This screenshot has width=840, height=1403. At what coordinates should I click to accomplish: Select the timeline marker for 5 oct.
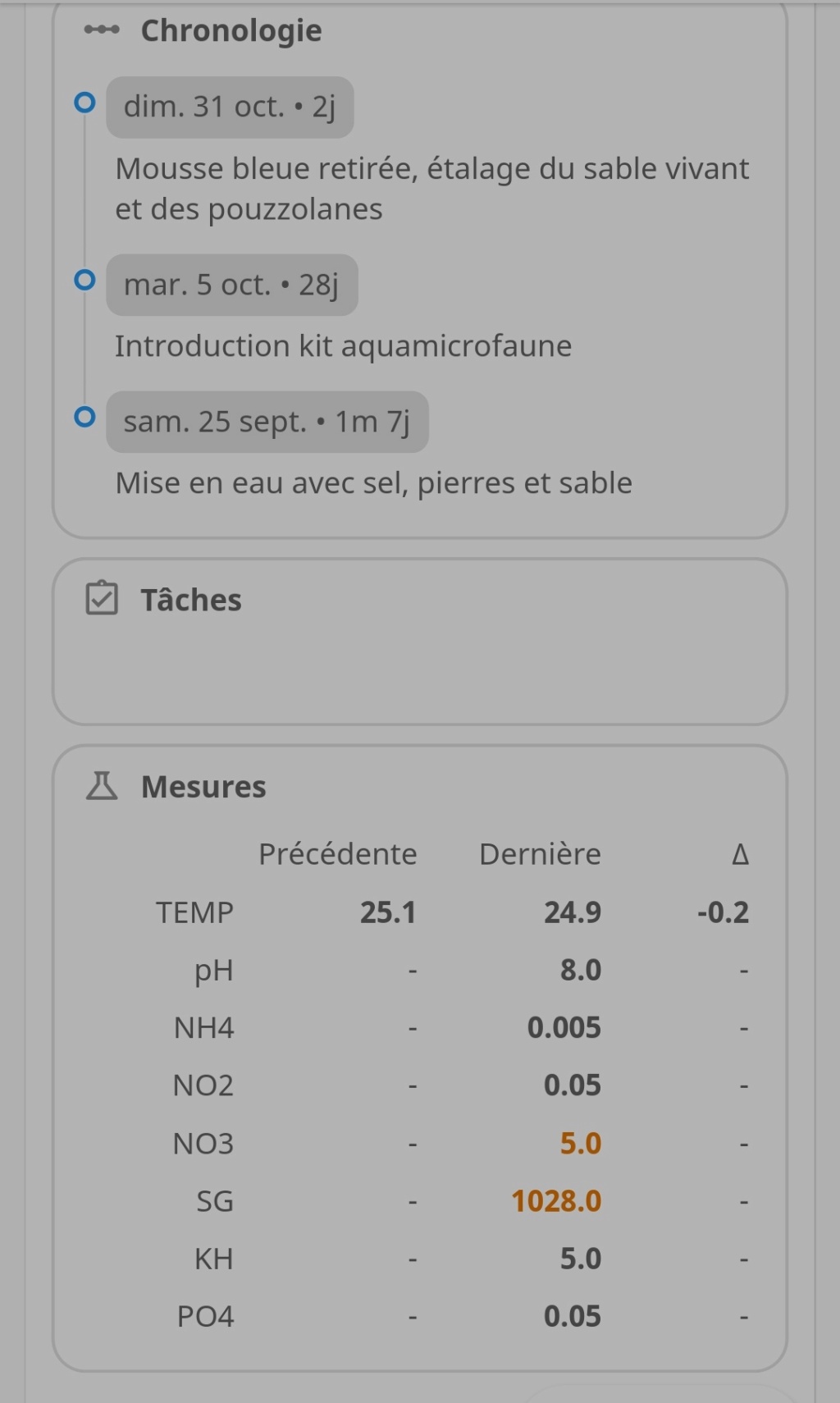(84, 280)
